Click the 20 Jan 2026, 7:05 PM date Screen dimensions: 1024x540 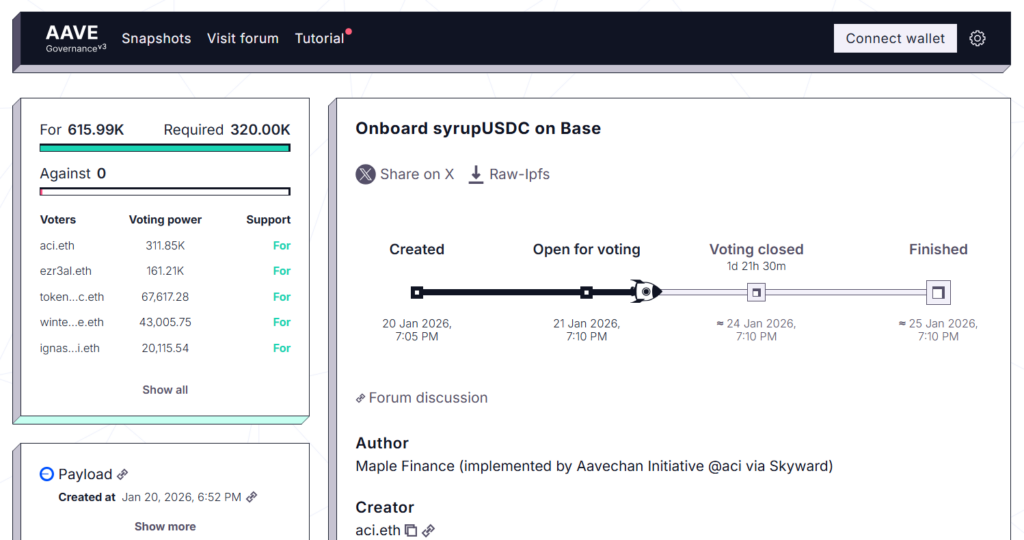point(417,330)
